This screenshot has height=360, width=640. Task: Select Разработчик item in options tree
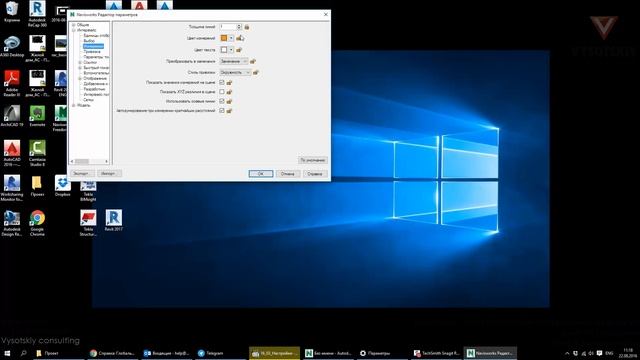point(94,89)
